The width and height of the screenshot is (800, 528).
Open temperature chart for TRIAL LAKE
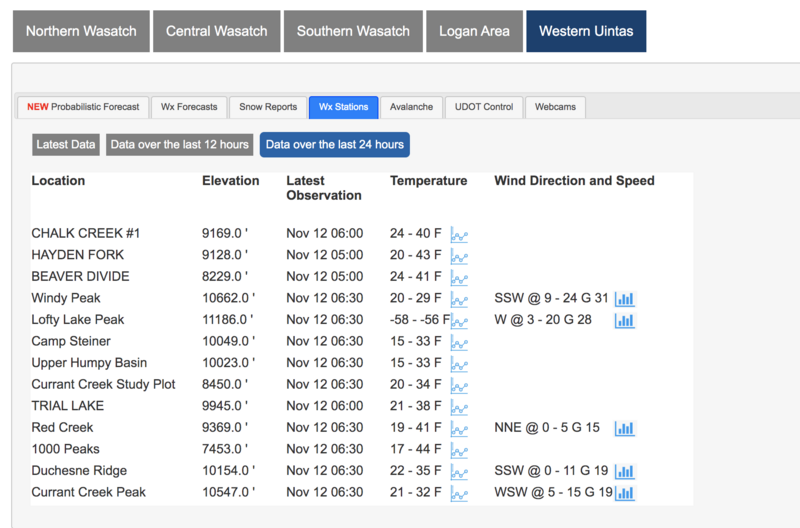click(460, 408)
